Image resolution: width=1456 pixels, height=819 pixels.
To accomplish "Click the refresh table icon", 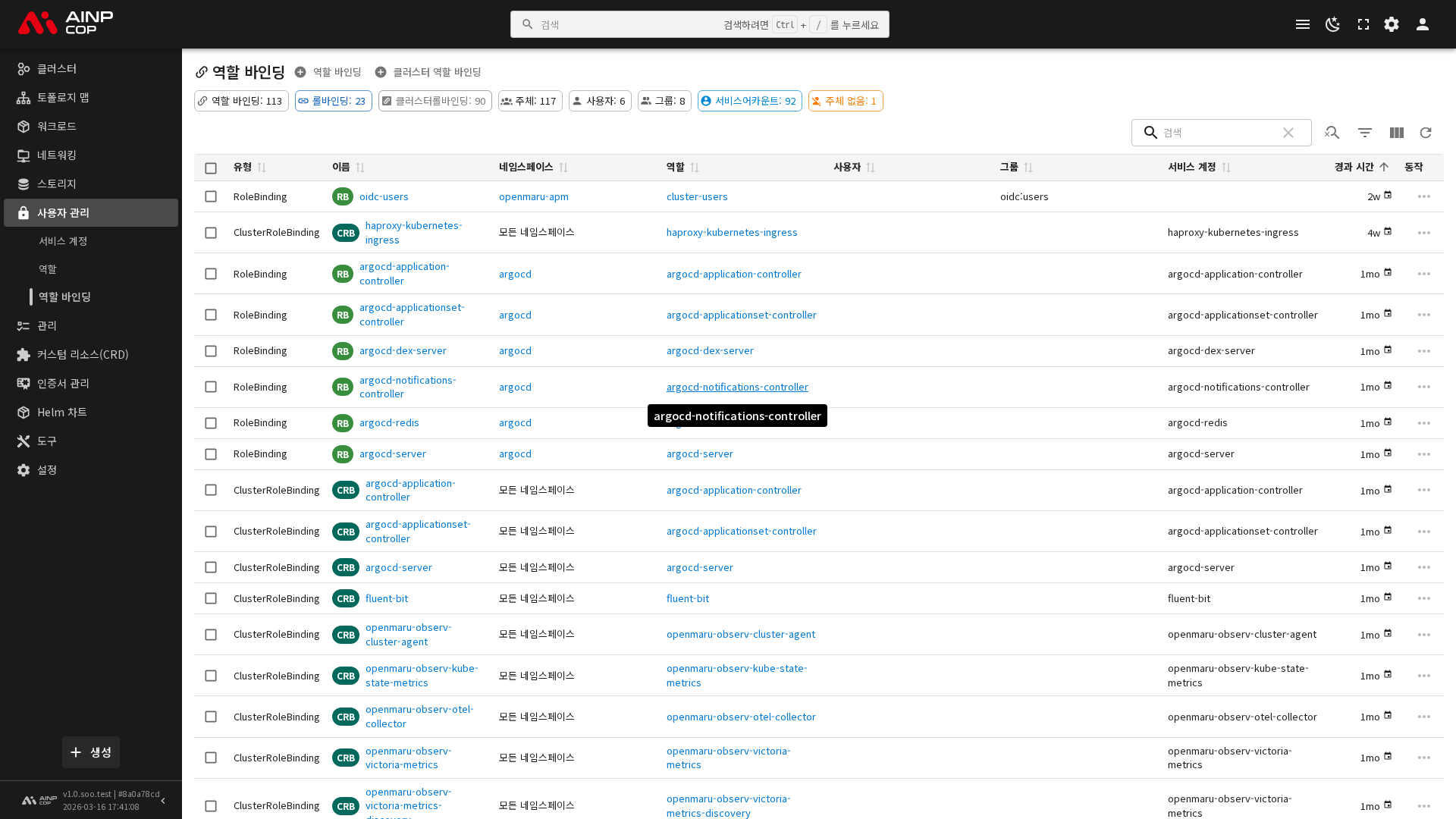I will (x=1426, y=133).
